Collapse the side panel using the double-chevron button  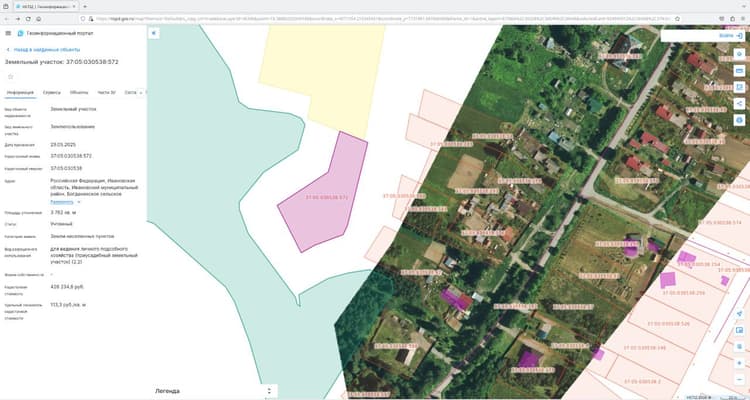[x=154, y=33]
